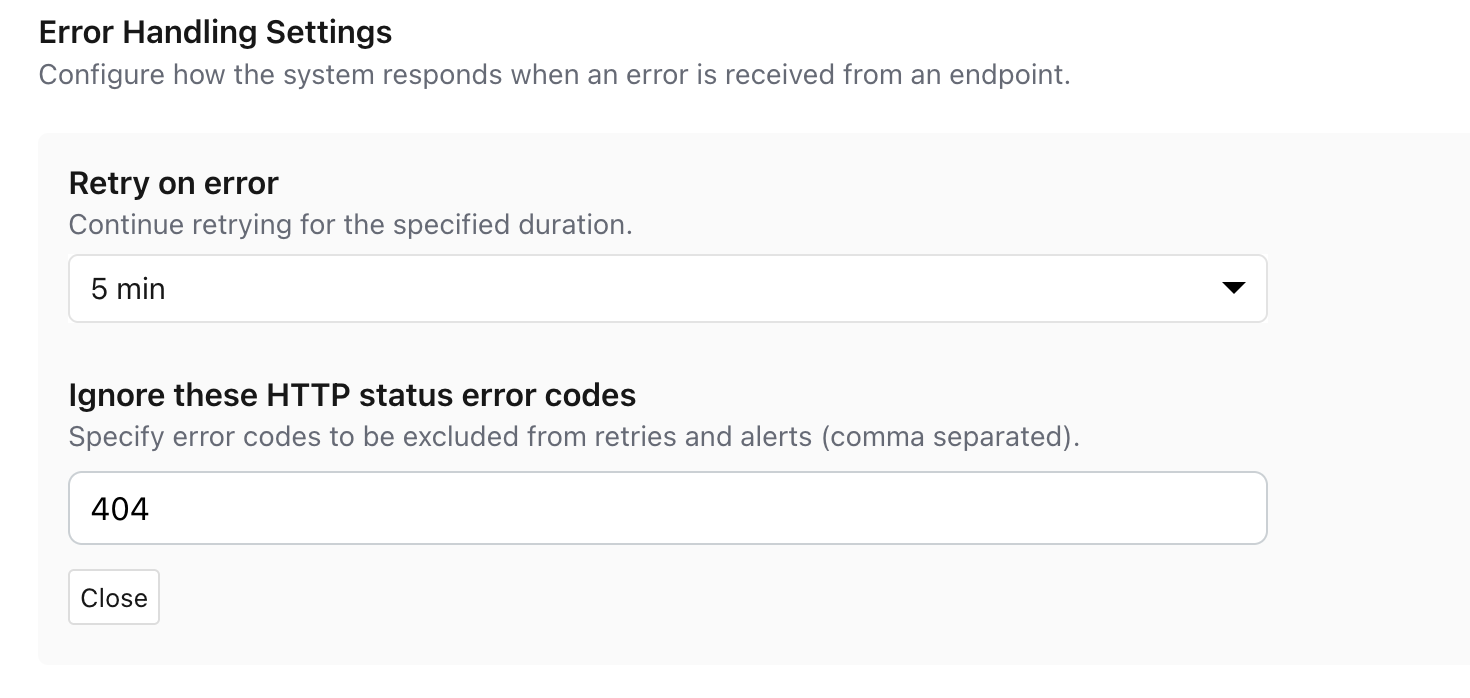Click the "Retry on error" label
This screenshot has height=698, width=1470.
tap(173, 183)
